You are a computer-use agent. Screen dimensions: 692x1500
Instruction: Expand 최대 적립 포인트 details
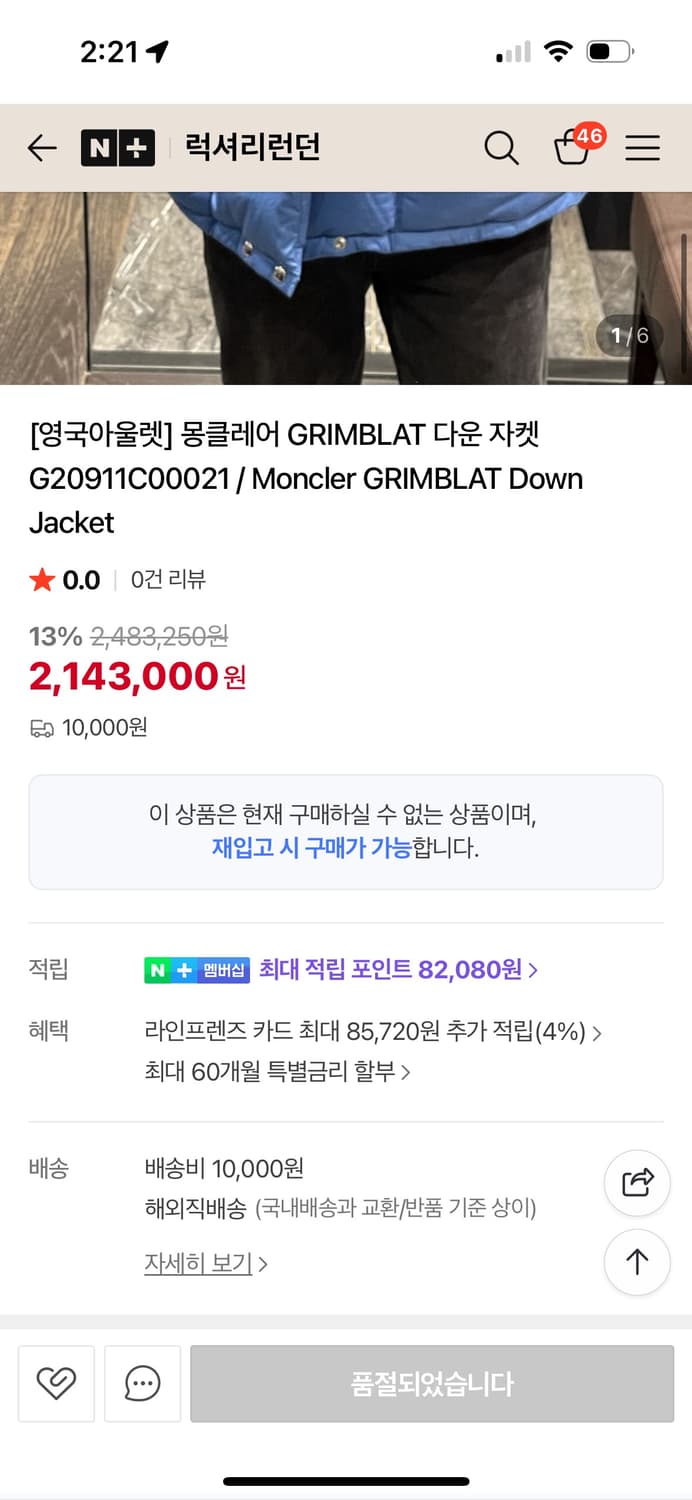click(x=390, y=969)
